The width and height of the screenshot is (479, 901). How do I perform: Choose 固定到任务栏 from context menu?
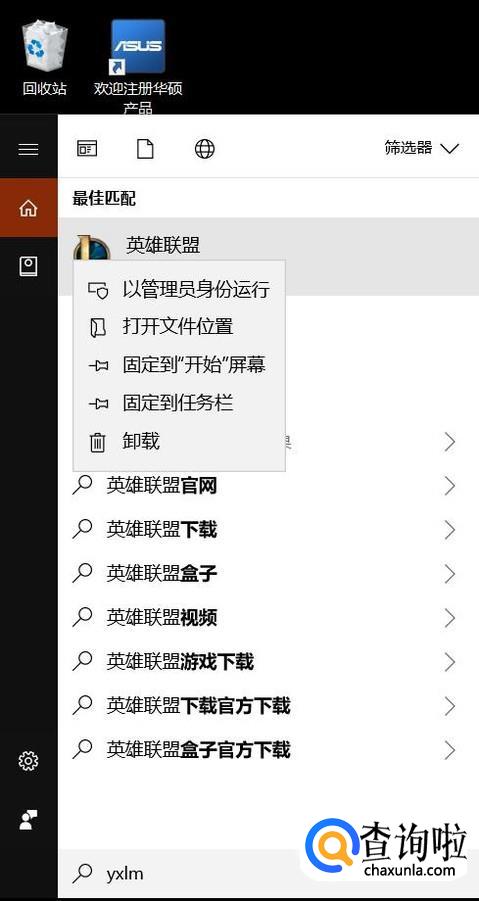point(179,403)
